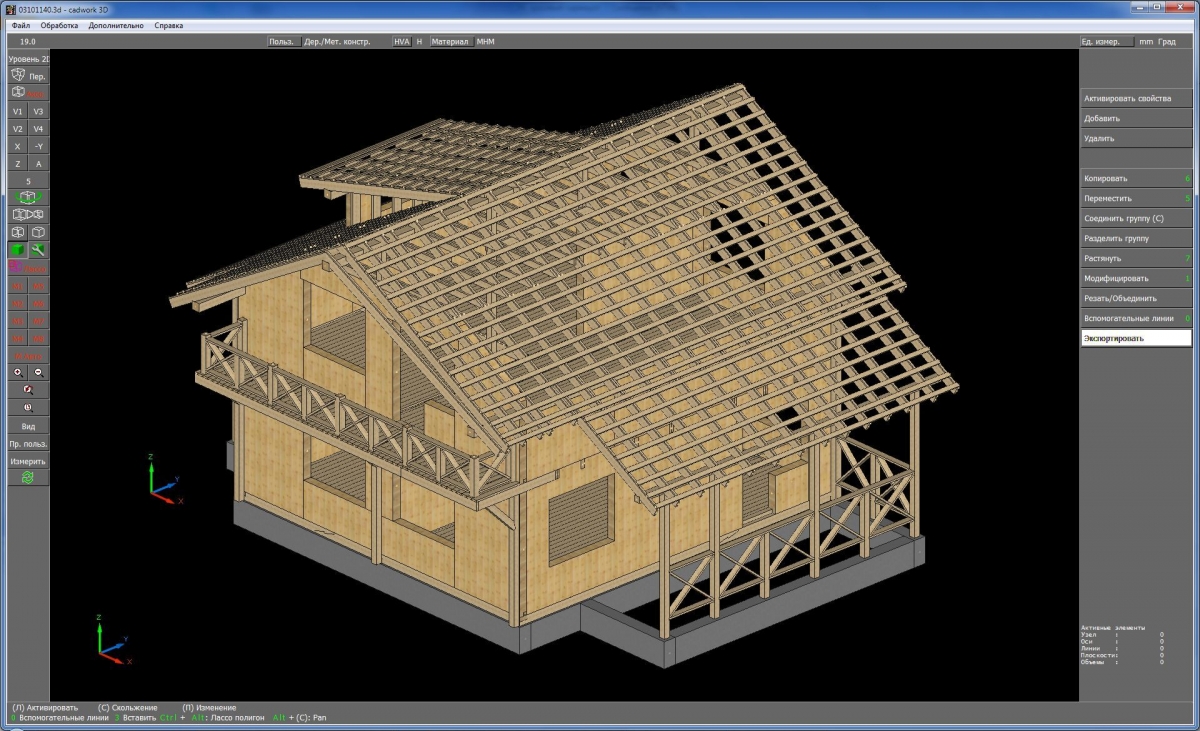Viewport: 1200px width, 731px height.
Task: Open the 'Материал' selector in top bar
Action: point(450,42)
